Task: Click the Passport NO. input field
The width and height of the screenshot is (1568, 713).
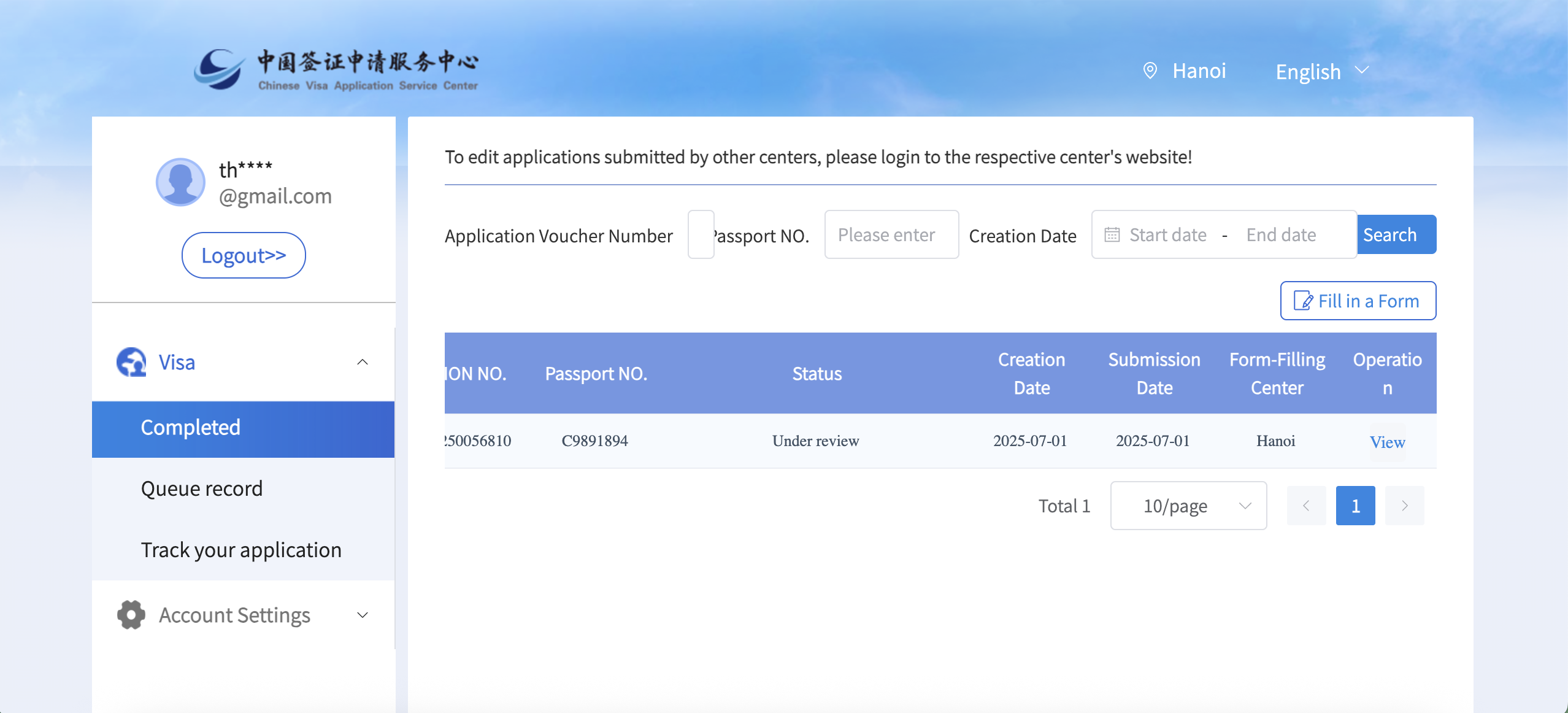Action: pyautogui.click(x=891, y=235)
